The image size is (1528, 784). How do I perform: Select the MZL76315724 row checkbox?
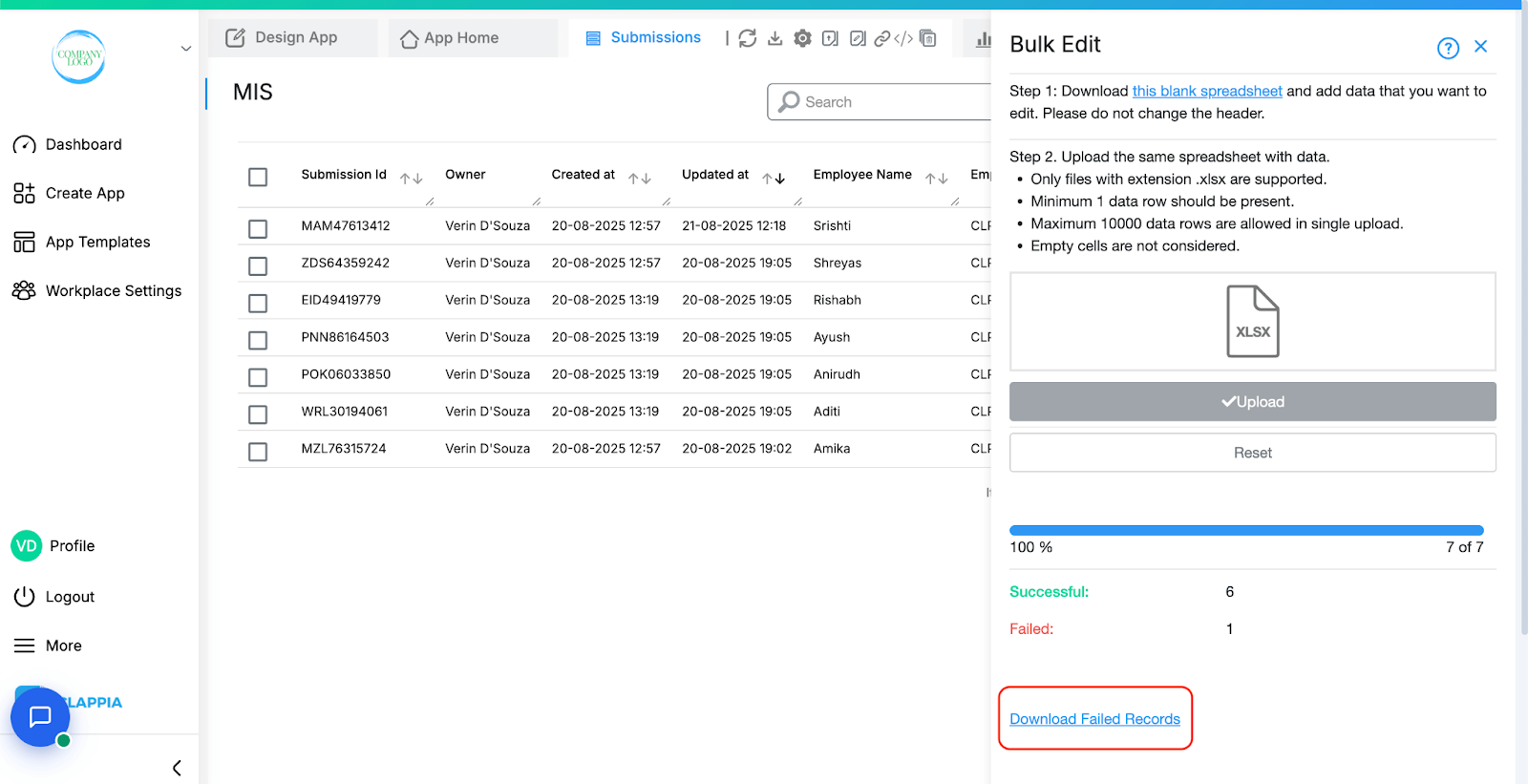tap(258, 452)
